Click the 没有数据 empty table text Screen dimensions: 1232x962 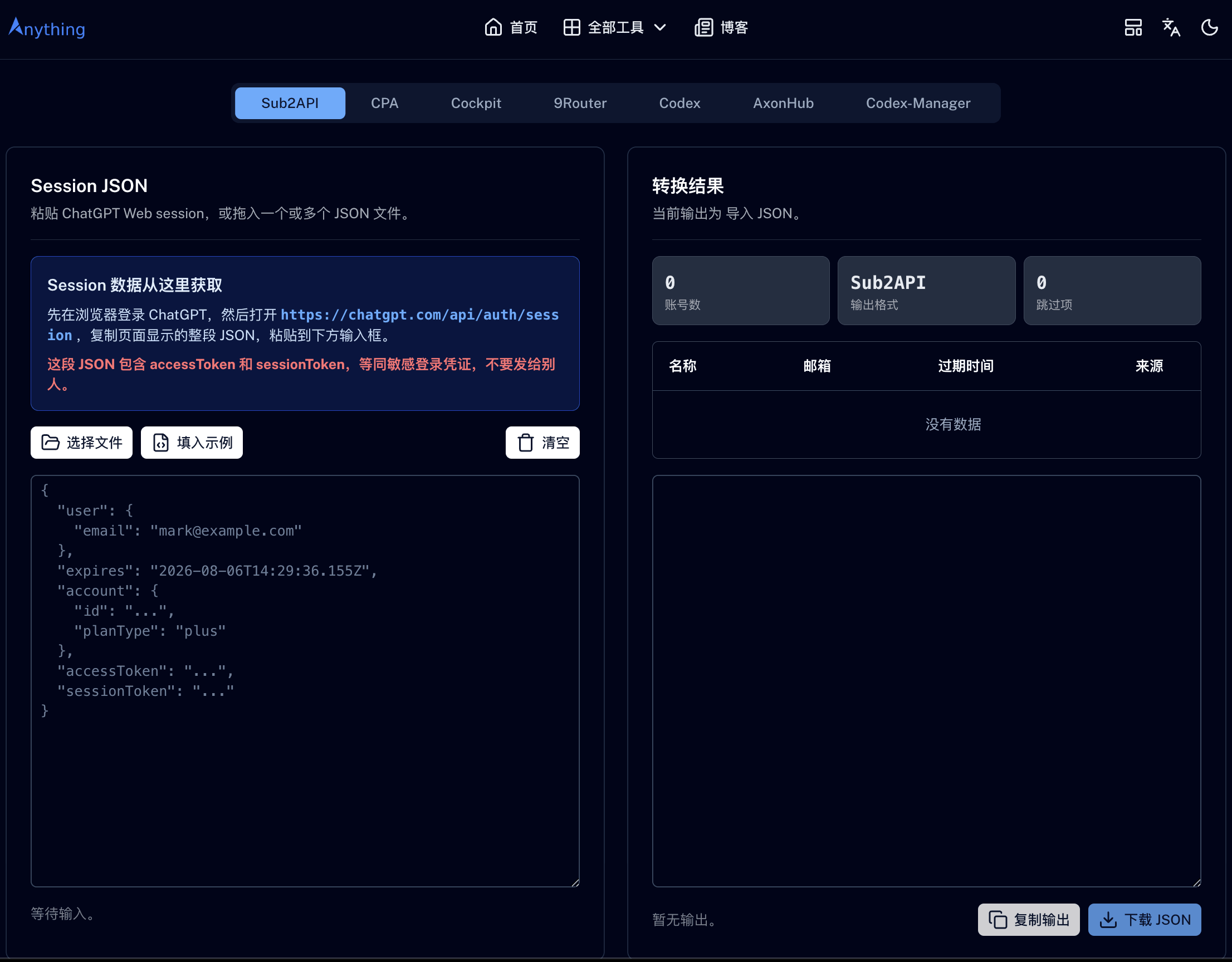[x=954, y=425]
